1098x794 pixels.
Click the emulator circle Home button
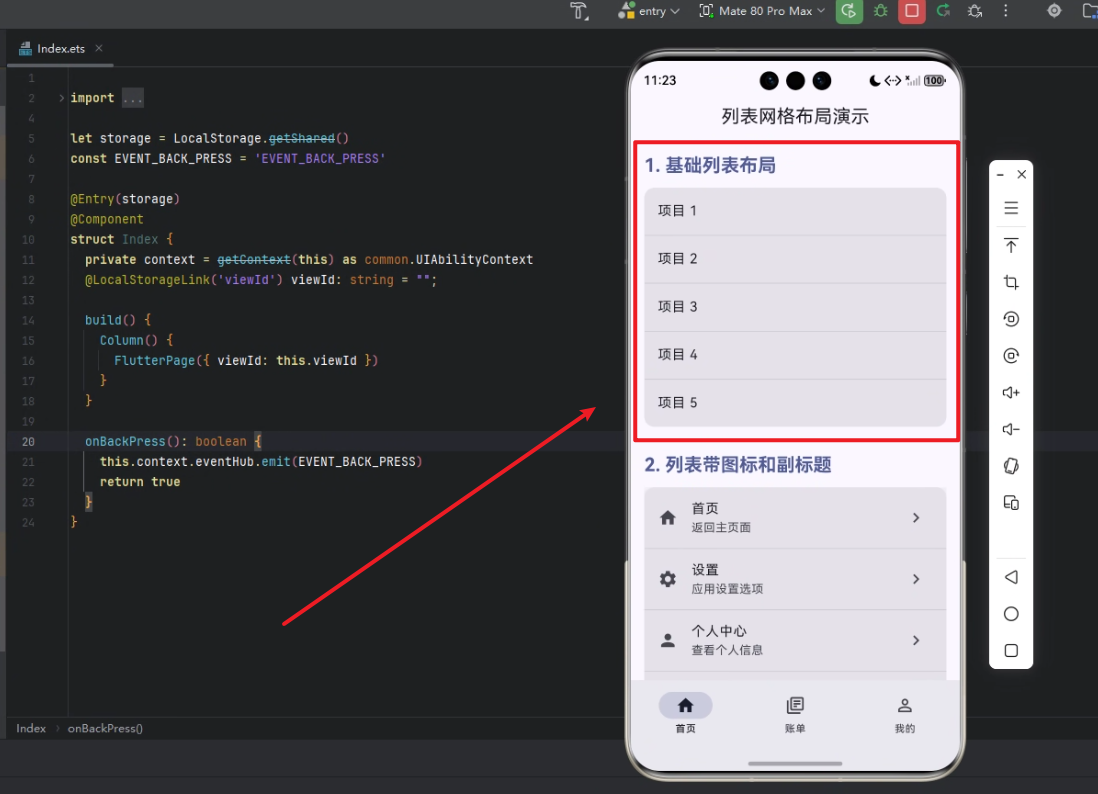[1011, 614]
